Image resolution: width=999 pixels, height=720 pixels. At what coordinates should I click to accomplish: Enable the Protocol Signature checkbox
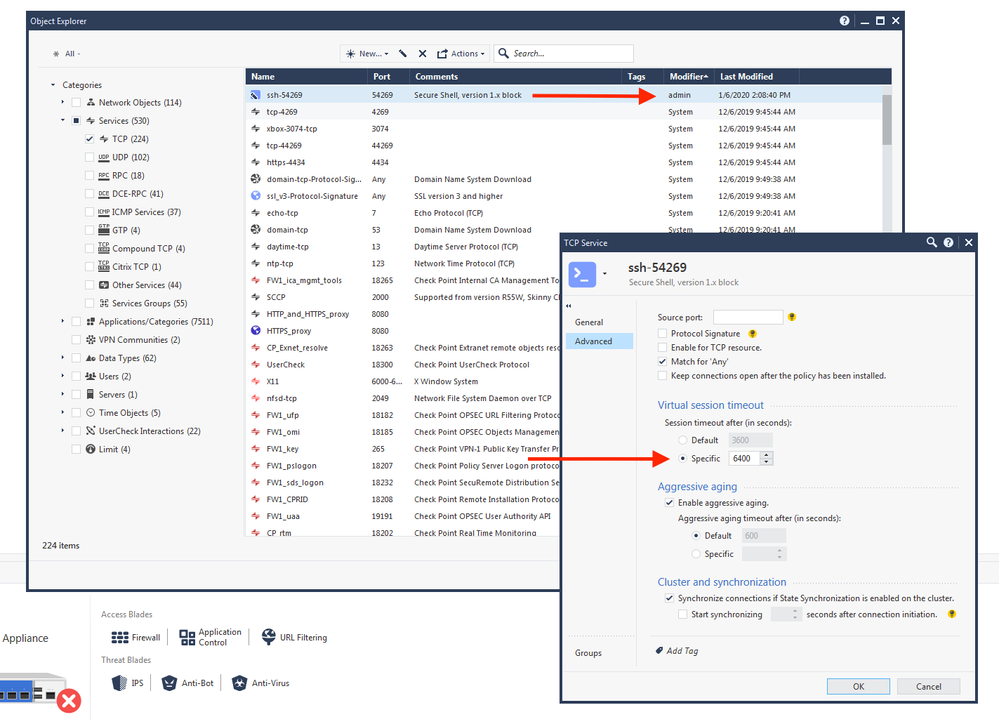point(663,333)
